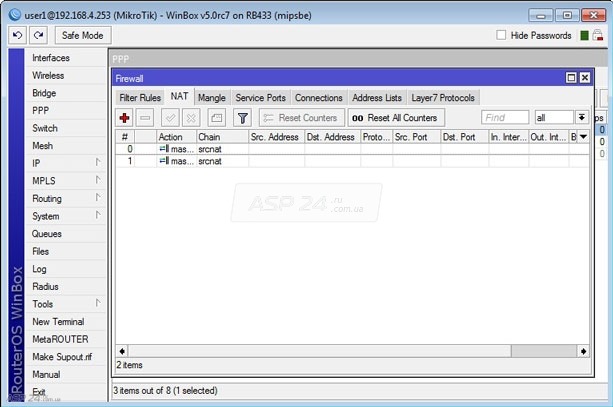
Task: Expand the System submenu arrow
Action: pyautogui.click(x=98, y=215)
